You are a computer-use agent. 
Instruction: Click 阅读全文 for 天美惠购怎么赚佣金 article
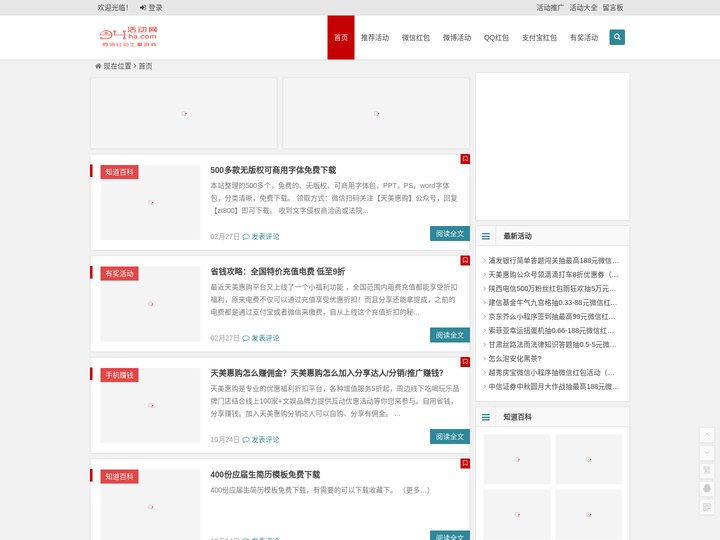coord(450,437)
